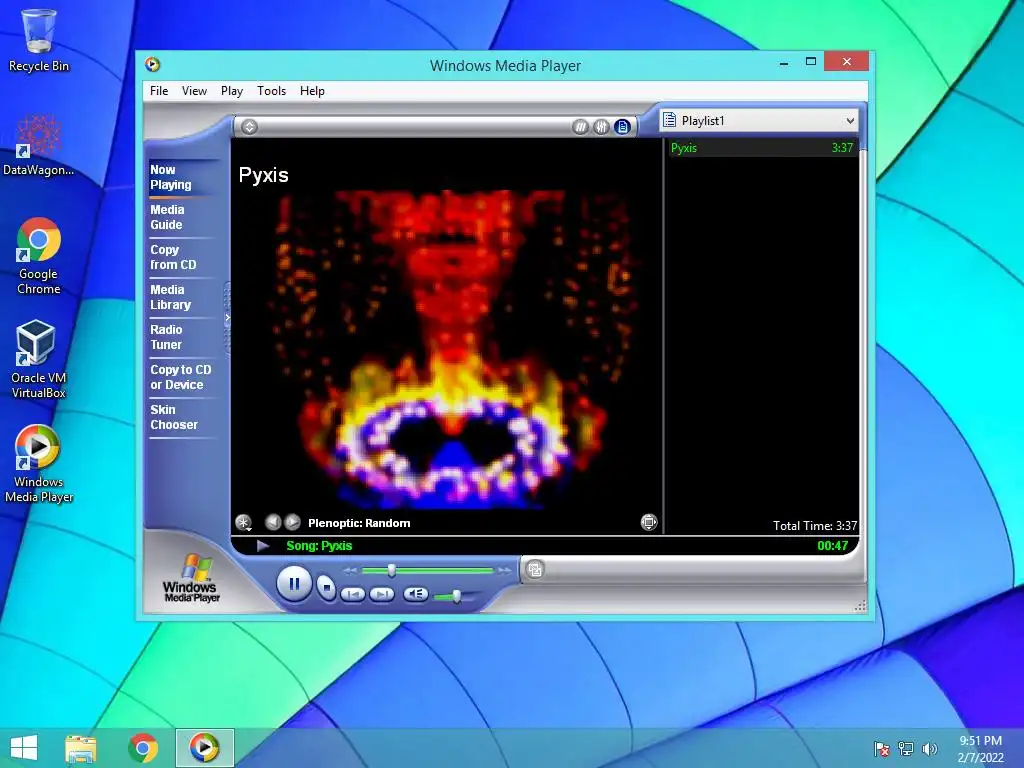The height and width of the screenshot is (768, 1024).
Task: Open the Play menu
Action: click(232, 91)
